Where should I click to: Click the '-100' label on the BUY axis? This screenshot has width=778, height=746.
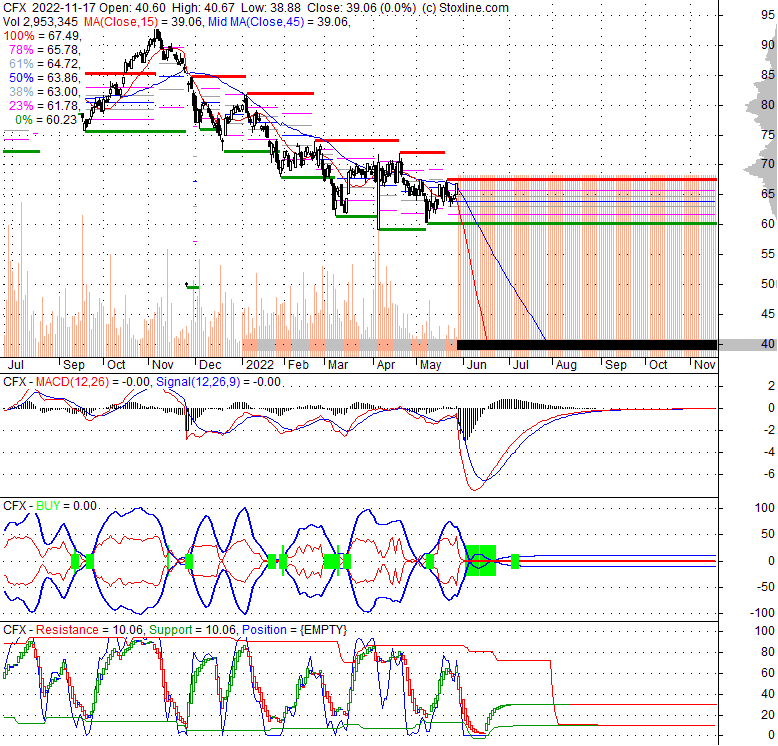point(762,613)
